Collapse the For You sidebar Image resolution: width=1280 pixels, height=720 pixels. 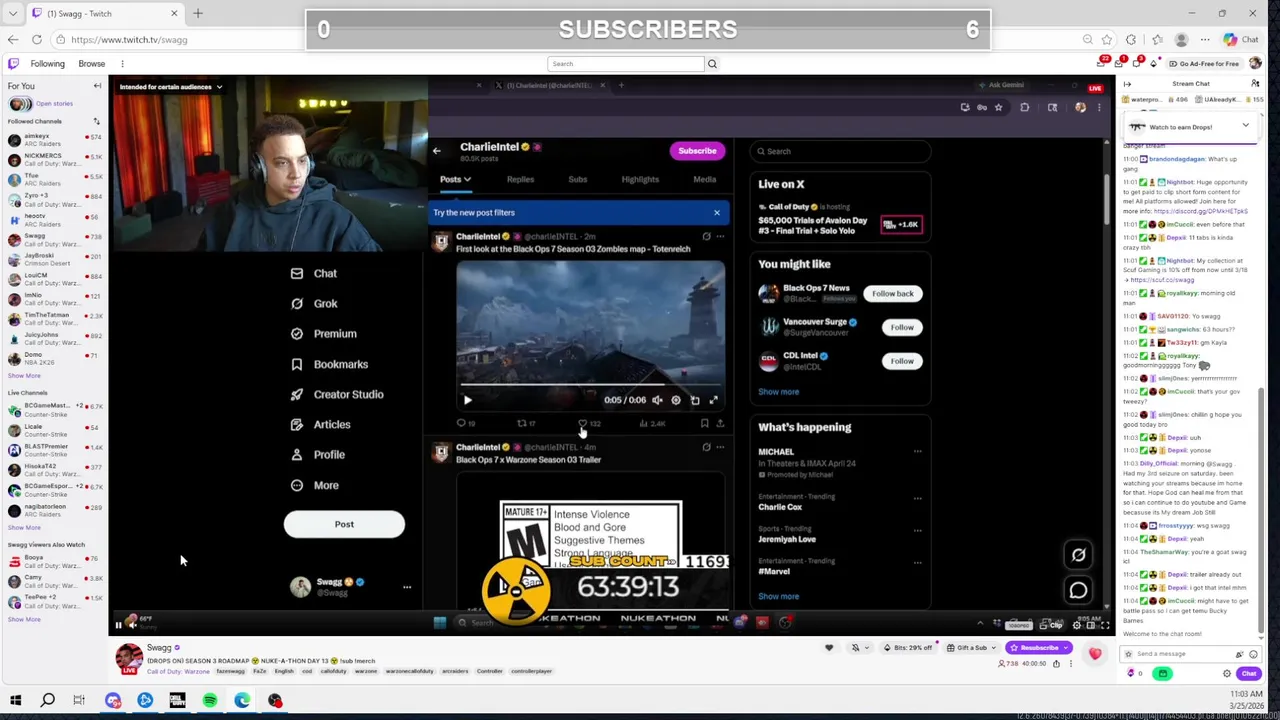(x=97, y=86)
